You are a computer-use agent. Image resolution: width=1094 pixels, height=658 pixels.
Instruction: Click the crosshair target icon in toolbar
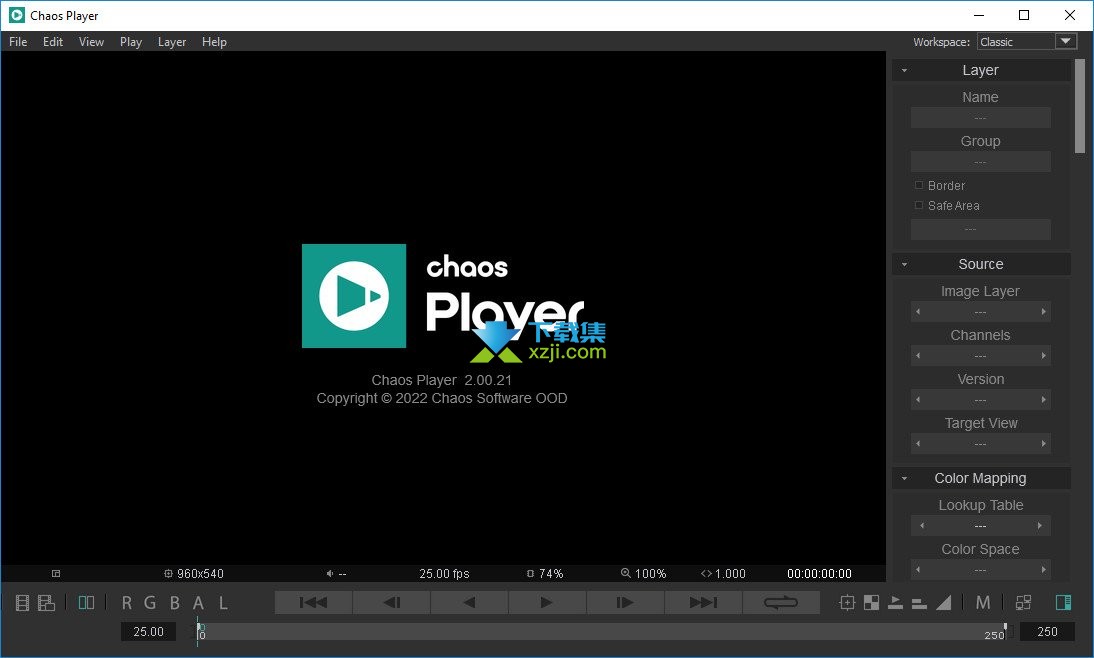(847, 603)
